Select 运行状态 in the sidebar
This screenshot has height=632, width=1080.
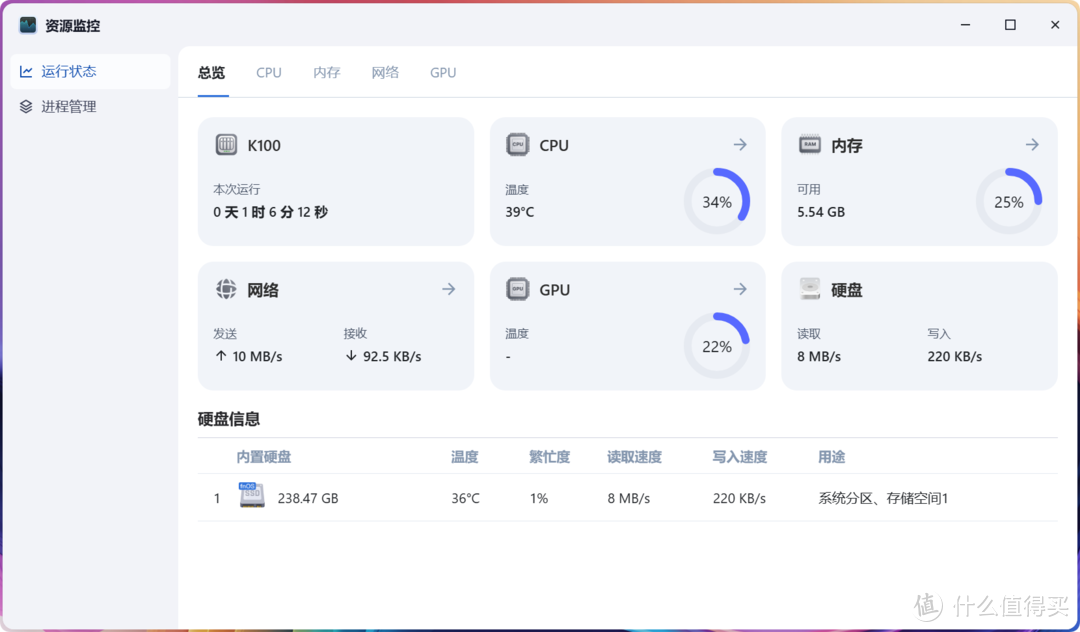point(70,71)
